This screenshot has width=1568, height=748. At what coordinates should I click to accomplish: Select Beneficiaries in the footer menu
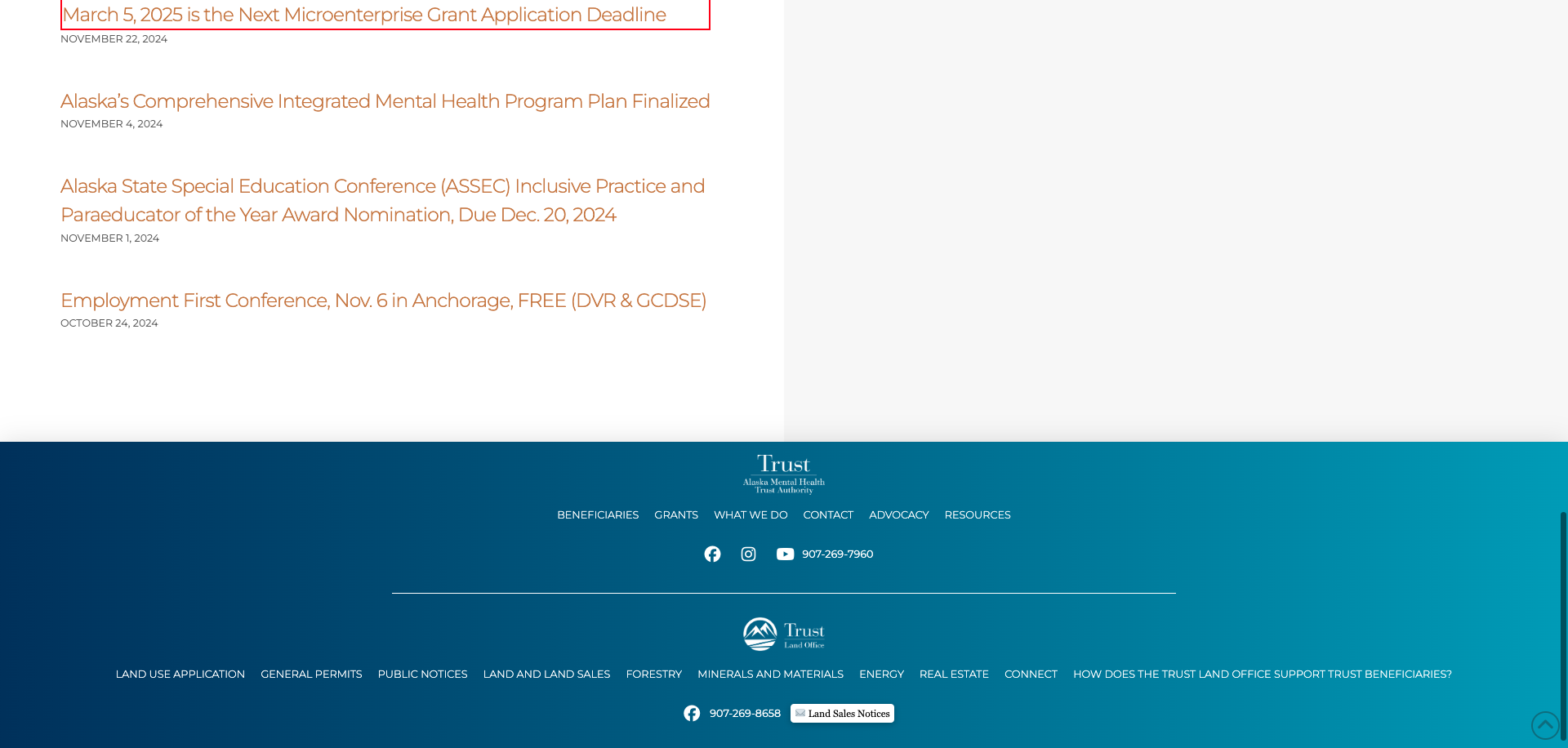pyautogui.click(x=598, y=515)
